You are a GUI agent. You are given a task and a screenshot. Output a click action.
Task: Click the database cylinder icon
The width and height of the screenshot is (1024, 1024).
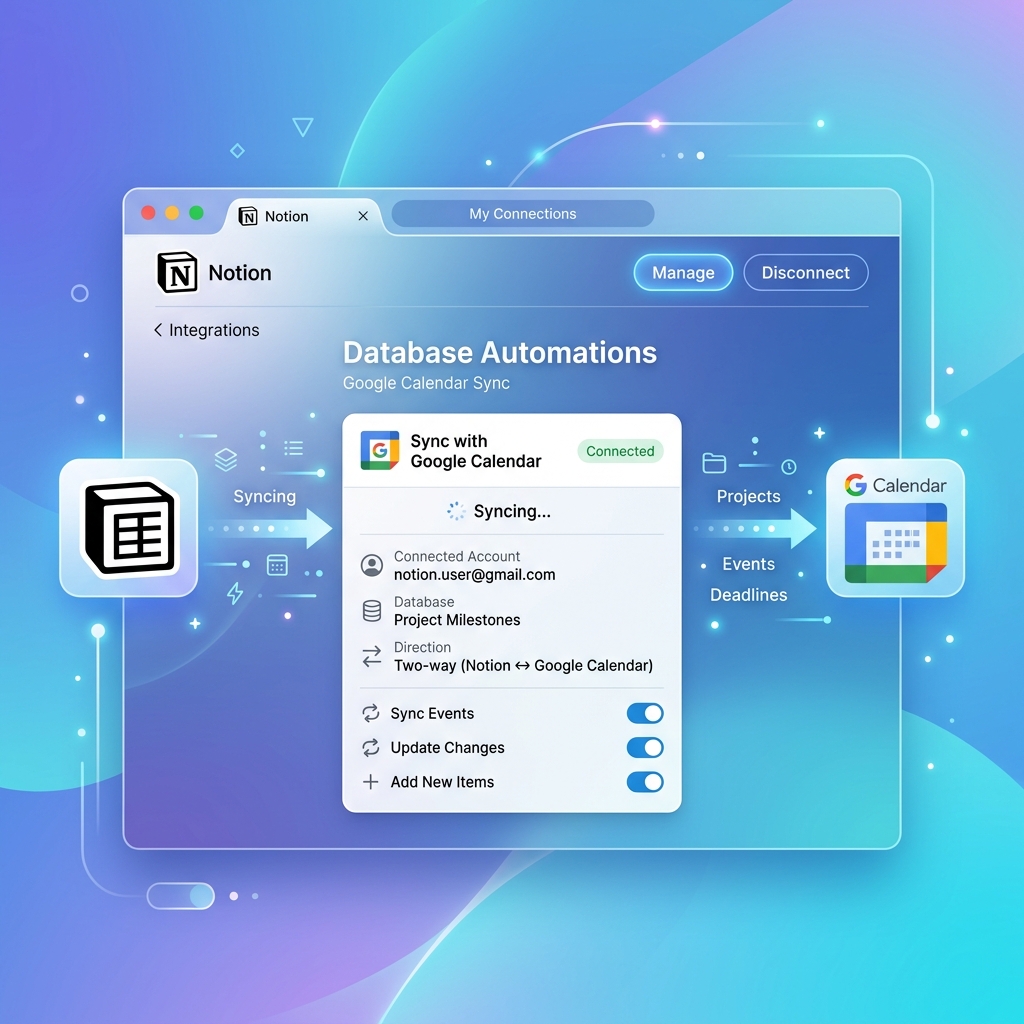click(x=372, y=611)
